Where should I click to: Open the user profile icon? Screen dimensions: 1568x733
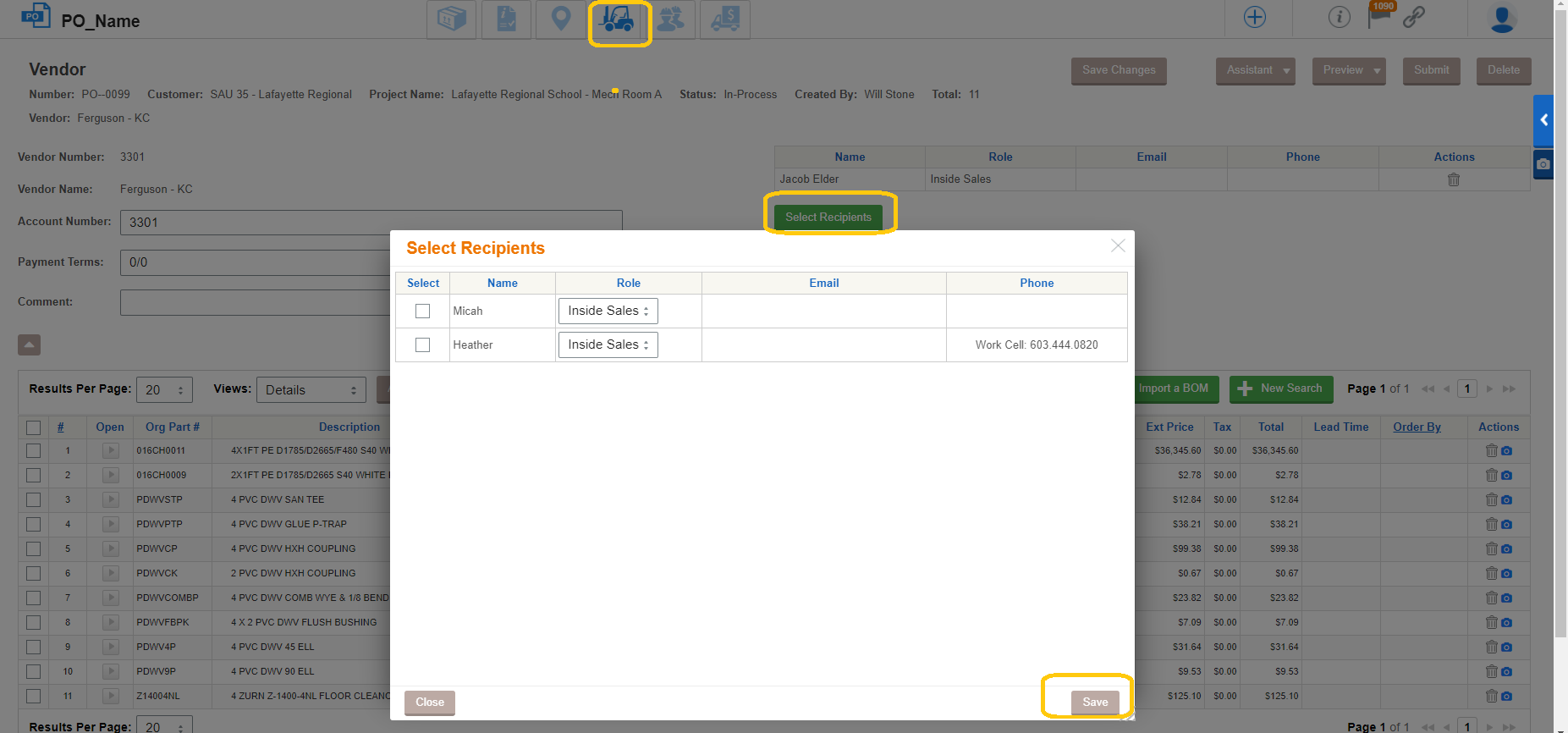tap(1502, 19)
